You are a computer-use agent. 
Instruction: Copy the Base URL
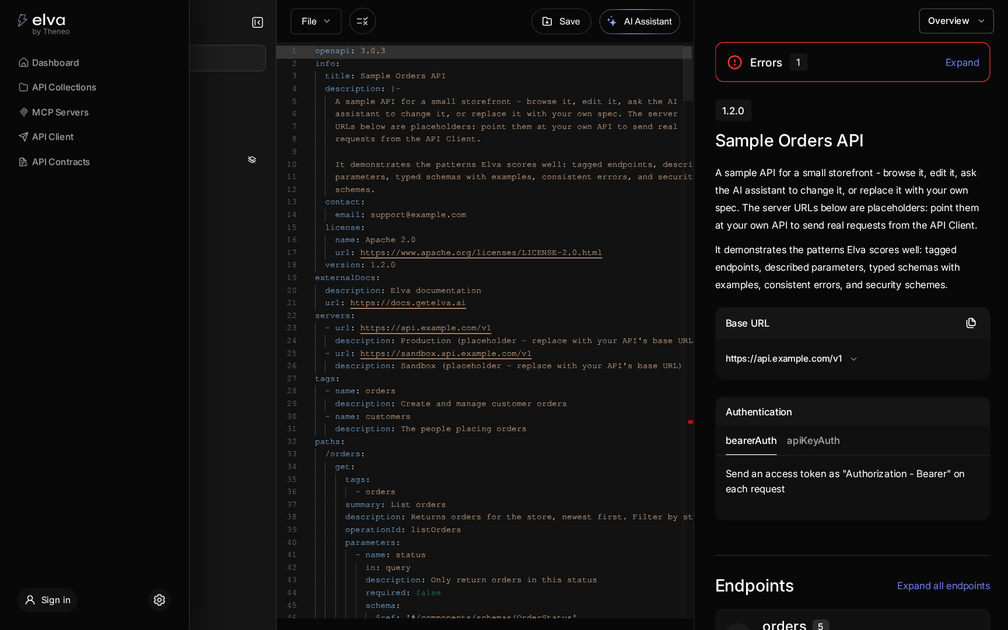(x=971, y=323)
